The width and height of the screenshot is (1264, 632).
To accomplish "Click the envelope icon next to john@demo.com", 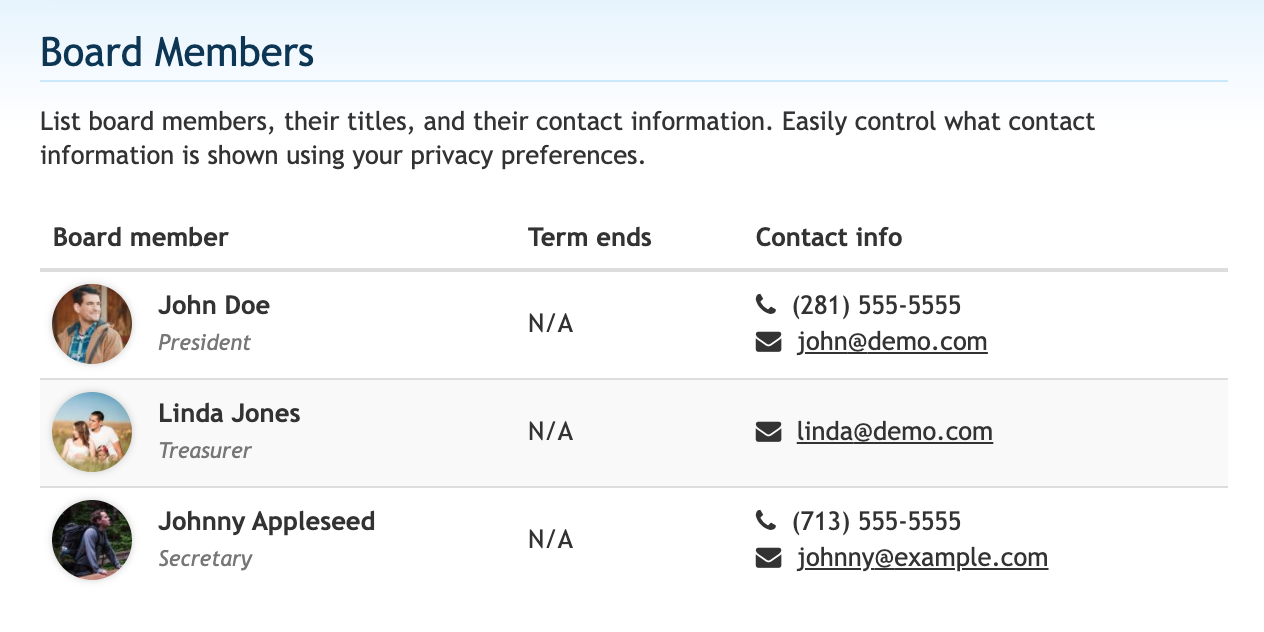I will pyautogui.click(x=768, y=343).
